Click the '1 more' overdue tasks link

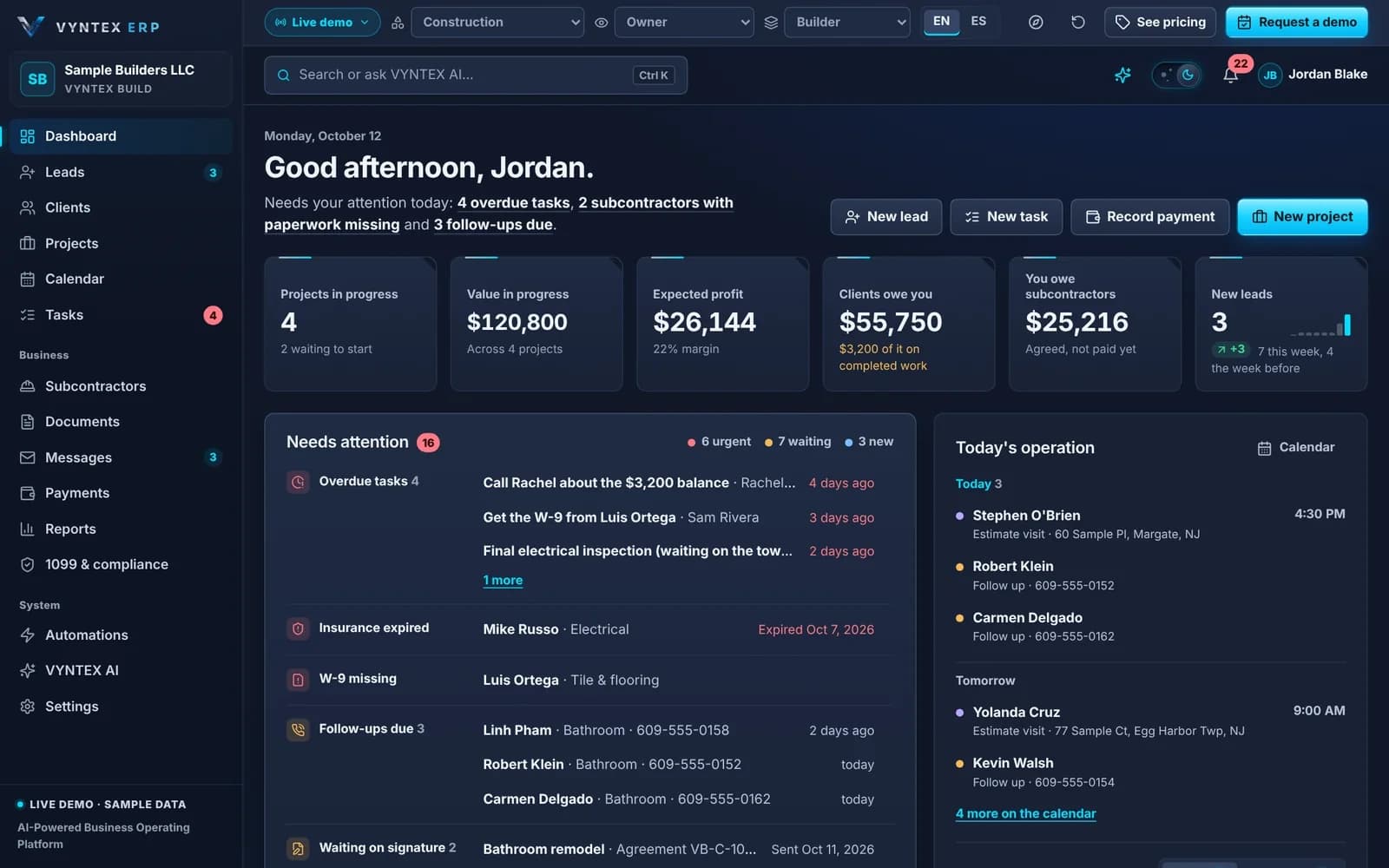(x=503, y=581)
